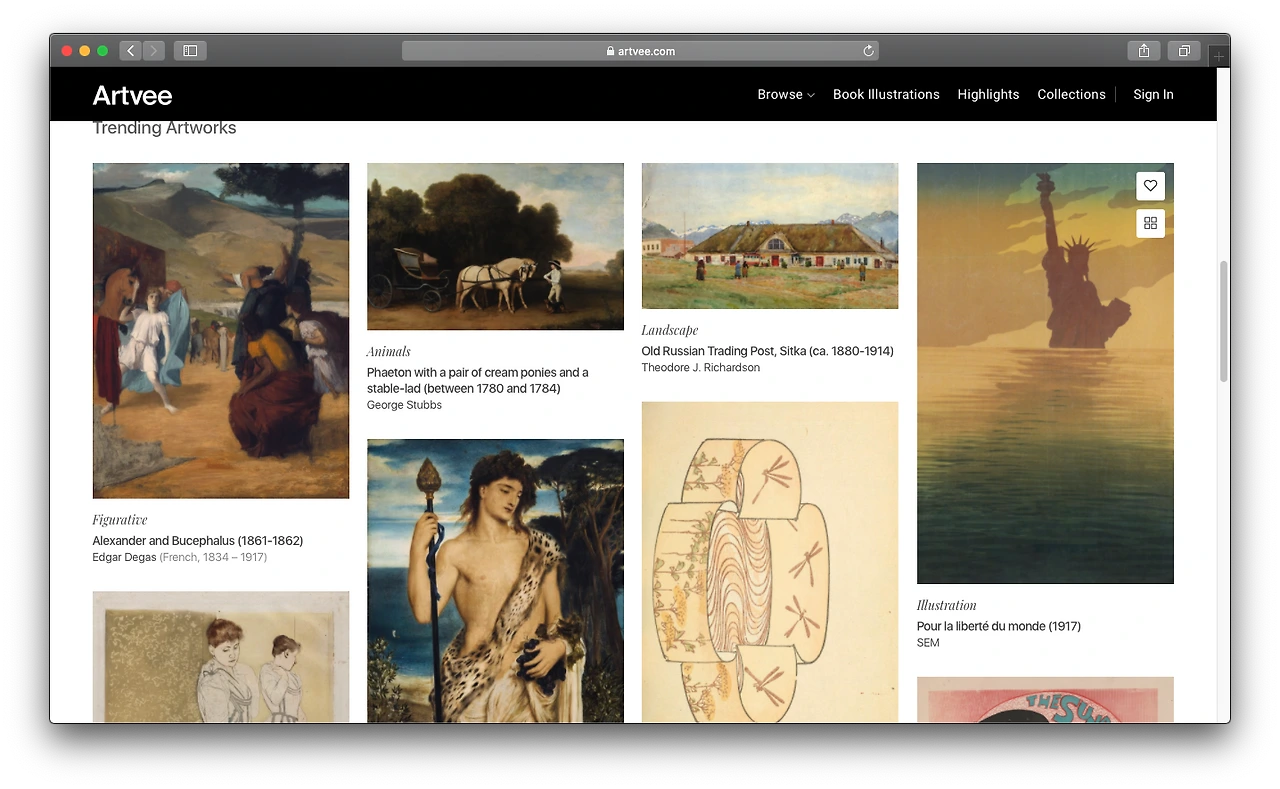Show all Safari tabs overview
The image size is (1280, 789).
[x=1184, y=51]
